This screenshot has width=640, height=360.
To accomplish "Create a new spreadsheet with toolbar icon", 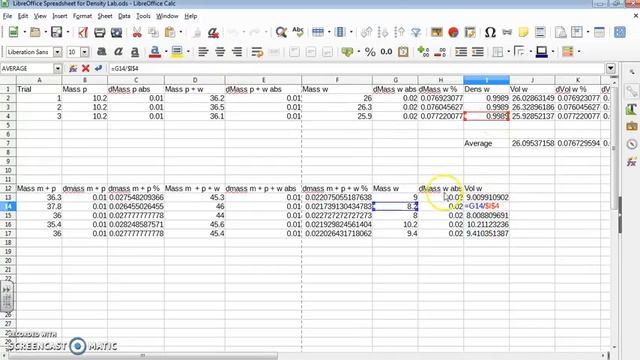I will point(13,32).
